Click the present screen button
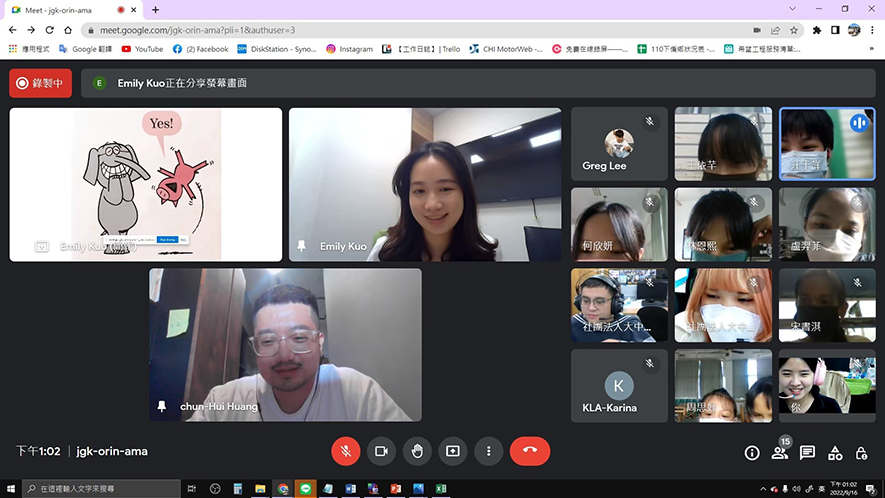Screen dimensions: 885x498 [x=453, y=451]
